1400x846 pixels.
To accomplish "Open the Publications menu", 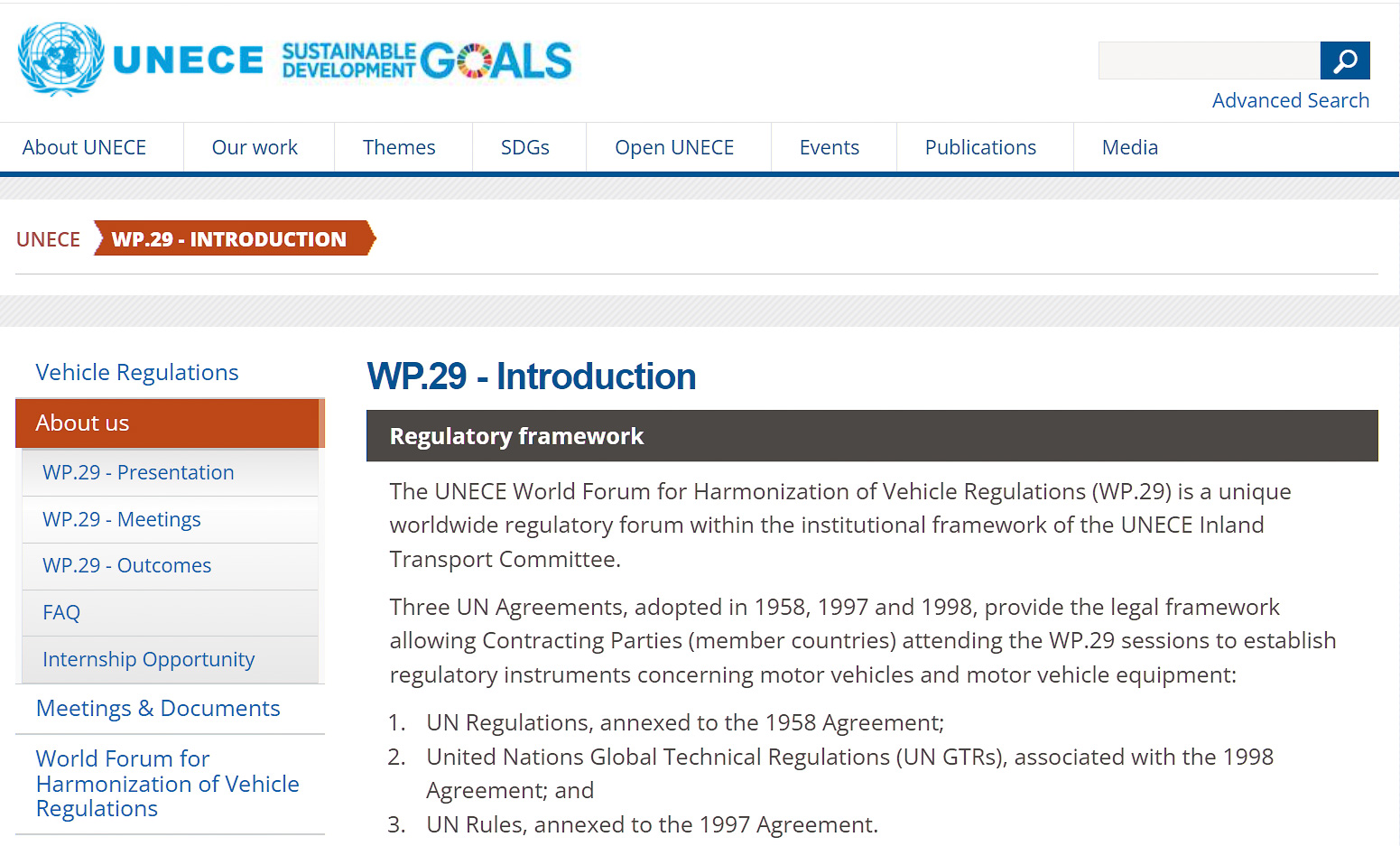I will (x=980, y=146).
